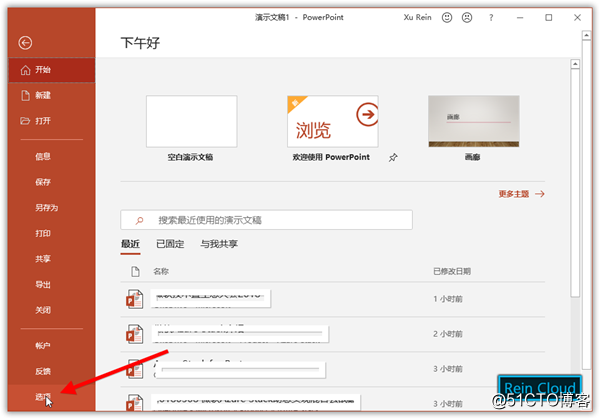The height and width of the screenshot is (419, 600).
Task: Click the outer scrollbar up arrow
Action: [x=587, y=36]
